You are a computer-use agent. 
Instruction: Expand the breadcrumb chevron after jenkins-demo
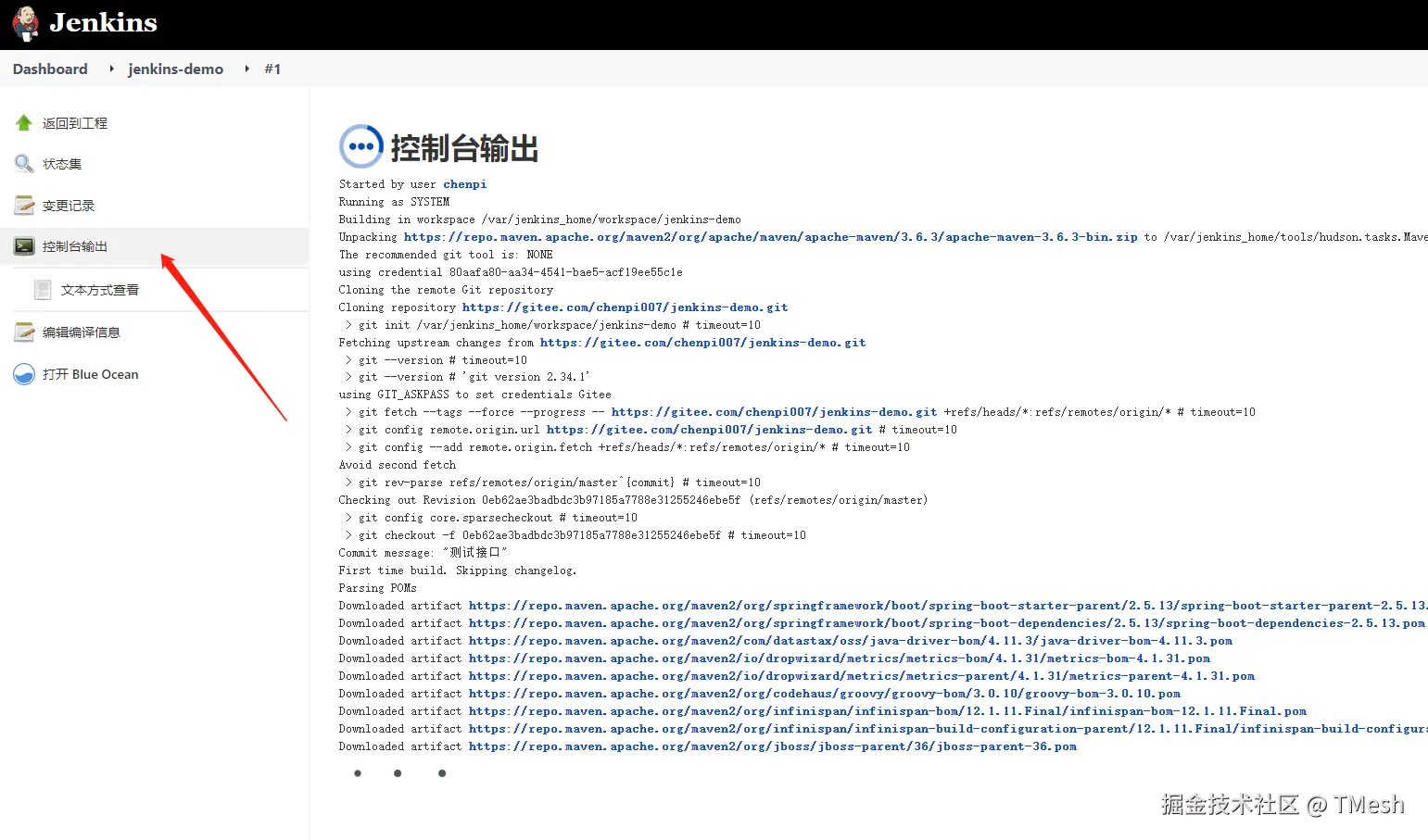coord(246,69)
